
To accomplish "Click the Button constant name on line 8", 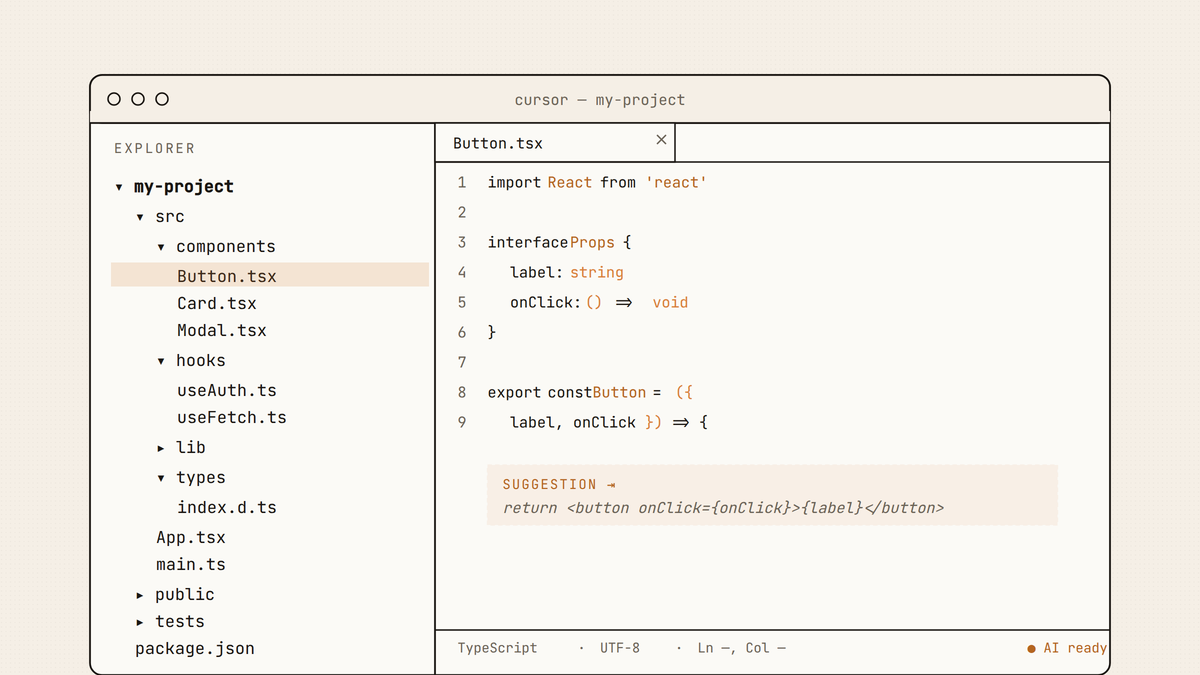I will click(619, 392).
